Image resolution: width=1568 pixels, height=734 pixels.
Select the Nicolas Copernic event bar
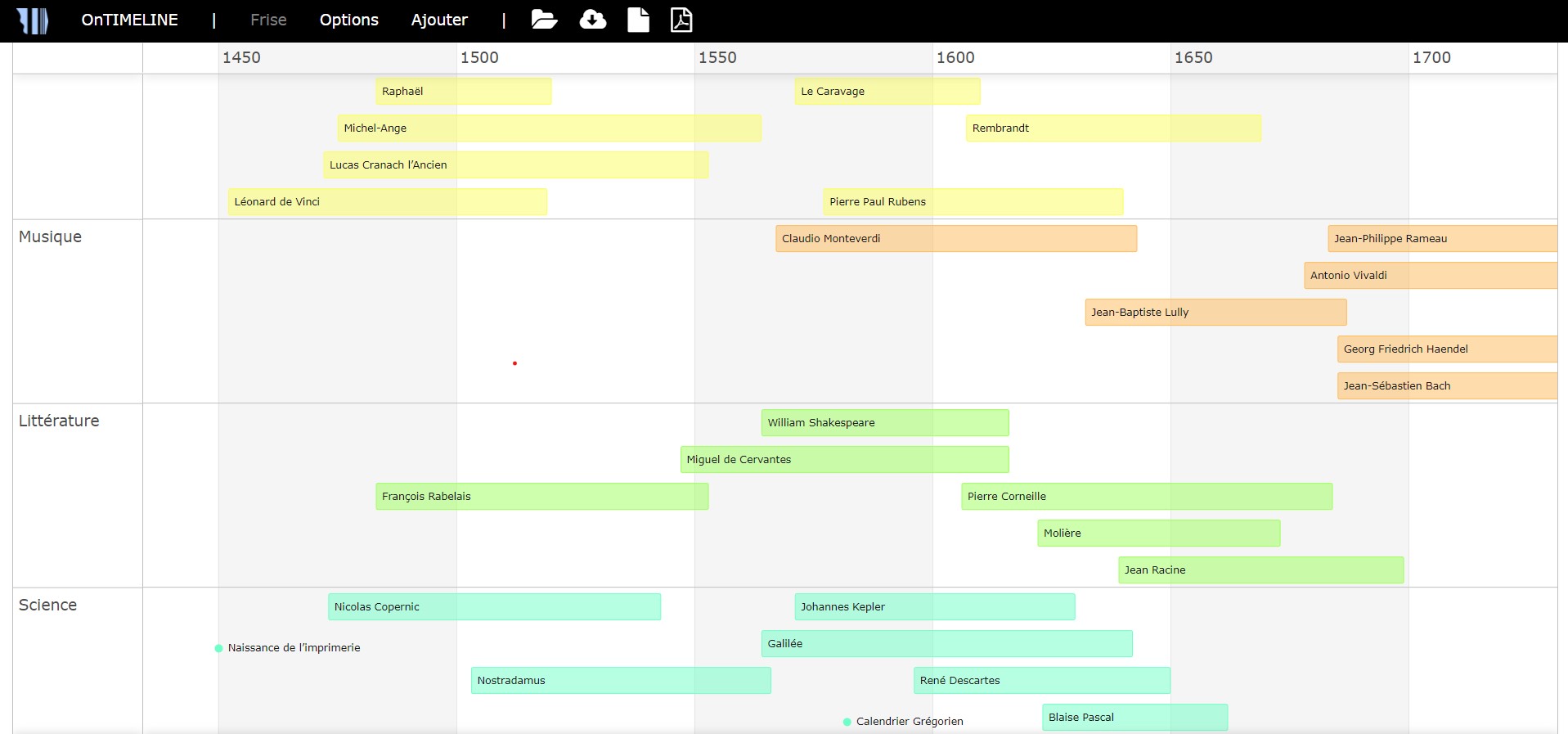point(494,607)
